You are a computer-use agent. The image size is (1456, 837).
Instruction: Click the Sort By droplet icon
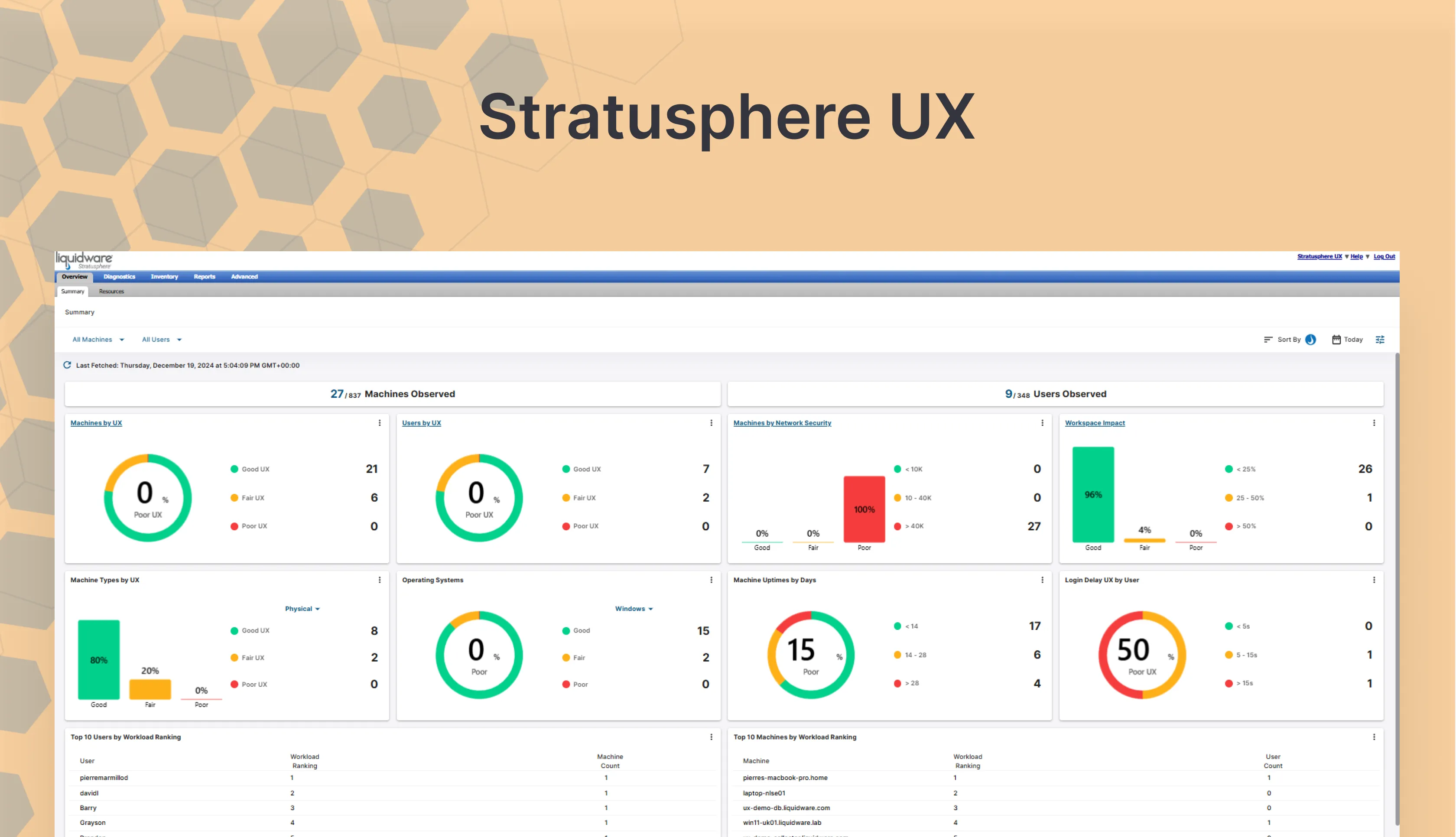tap(1311, 339)
